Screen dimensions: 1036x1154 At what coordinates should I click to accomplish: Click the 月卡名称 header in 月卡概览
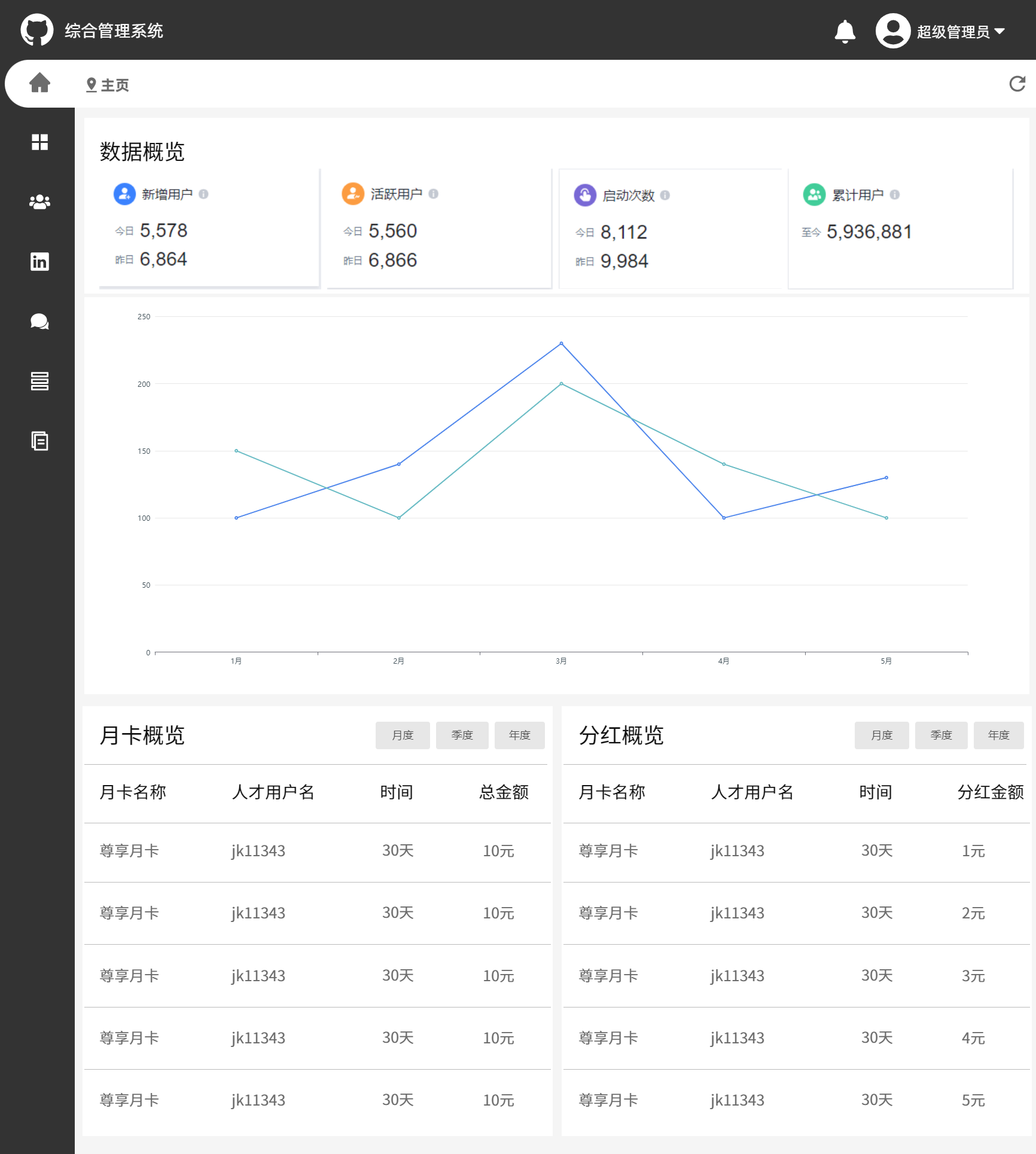tap(133, 792)
